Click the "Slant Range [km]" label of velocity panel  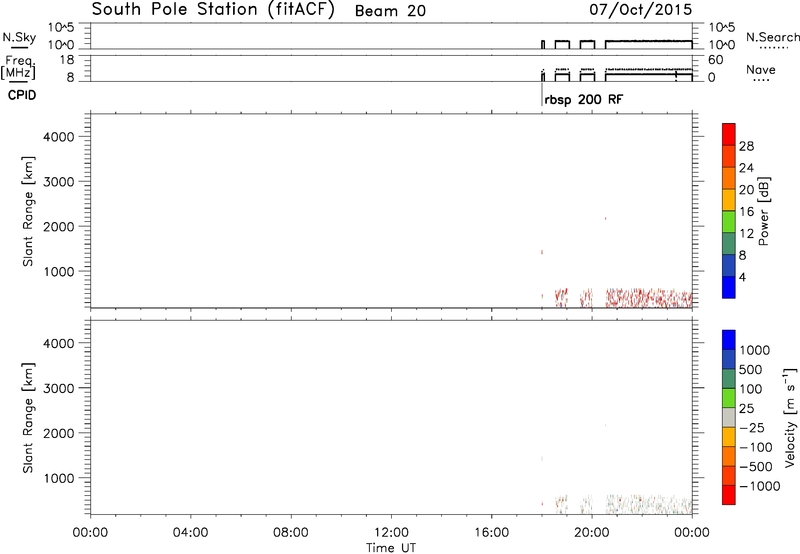click(x=28, y=418)
